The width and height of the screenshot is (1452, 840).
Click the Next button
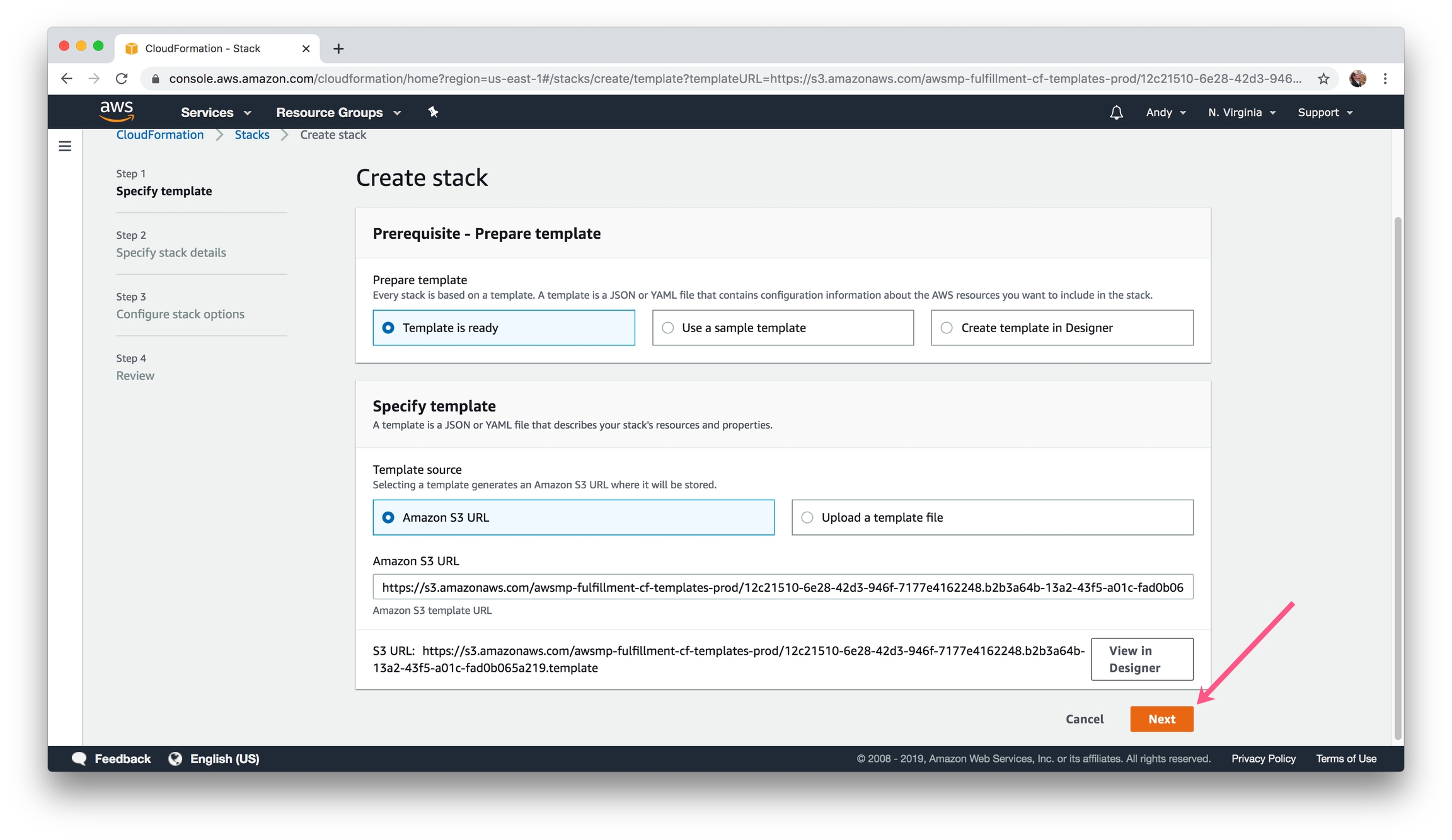point(1161,719)
